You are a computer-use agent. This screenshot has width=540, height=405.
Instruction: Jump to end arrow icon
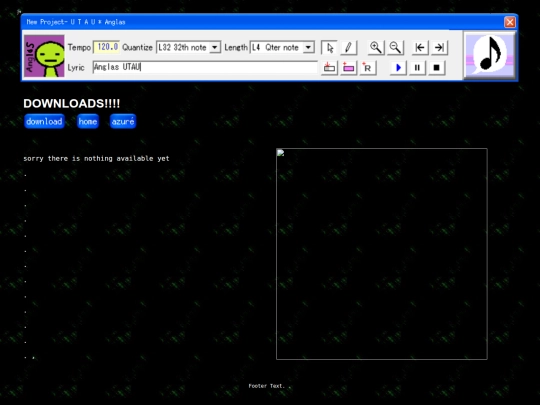439,48
